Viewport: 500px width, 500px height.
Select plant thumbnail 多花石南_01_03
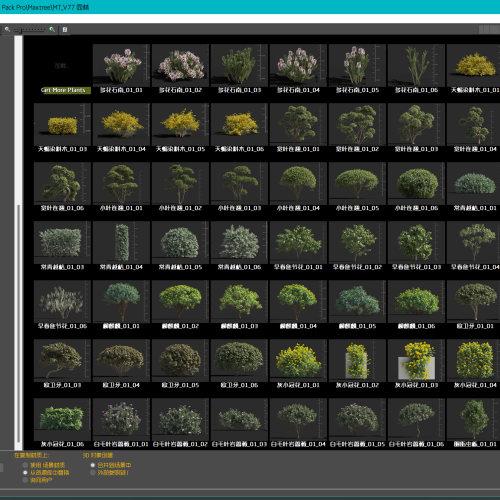click(x=239, y=65)
